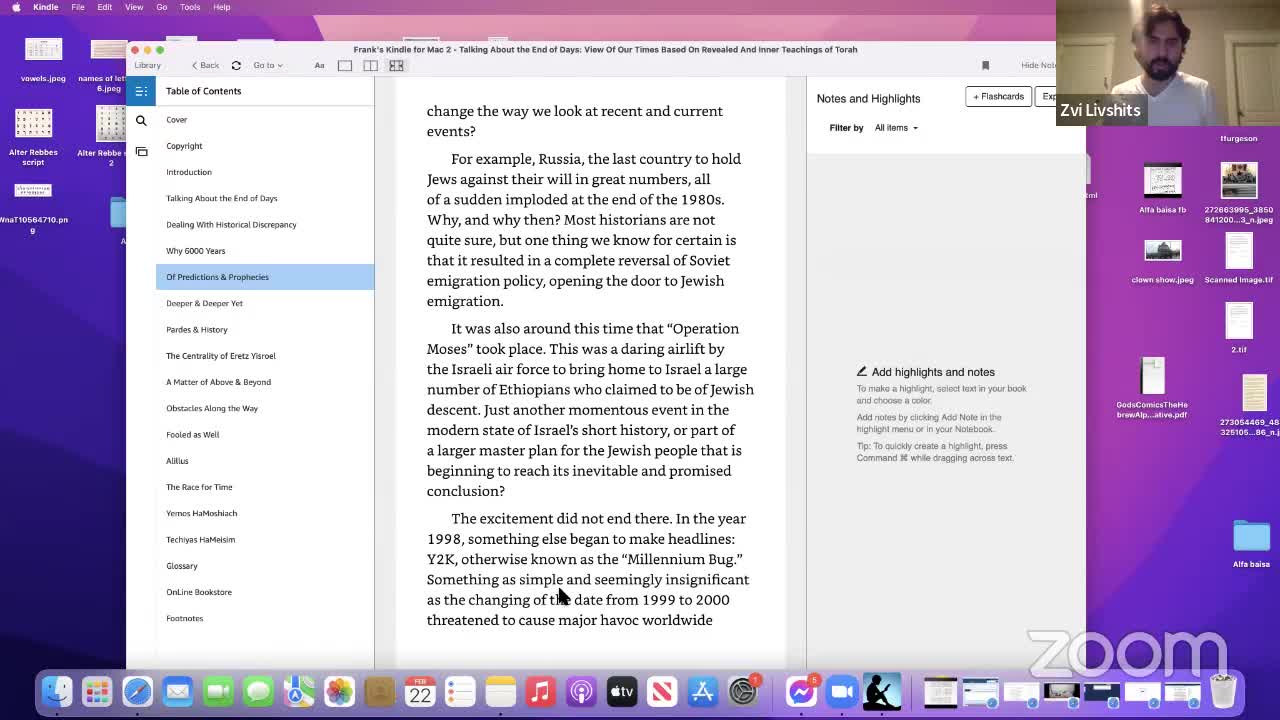
Task: Select the Alillus chapter
Action: [x=177, y=461]
